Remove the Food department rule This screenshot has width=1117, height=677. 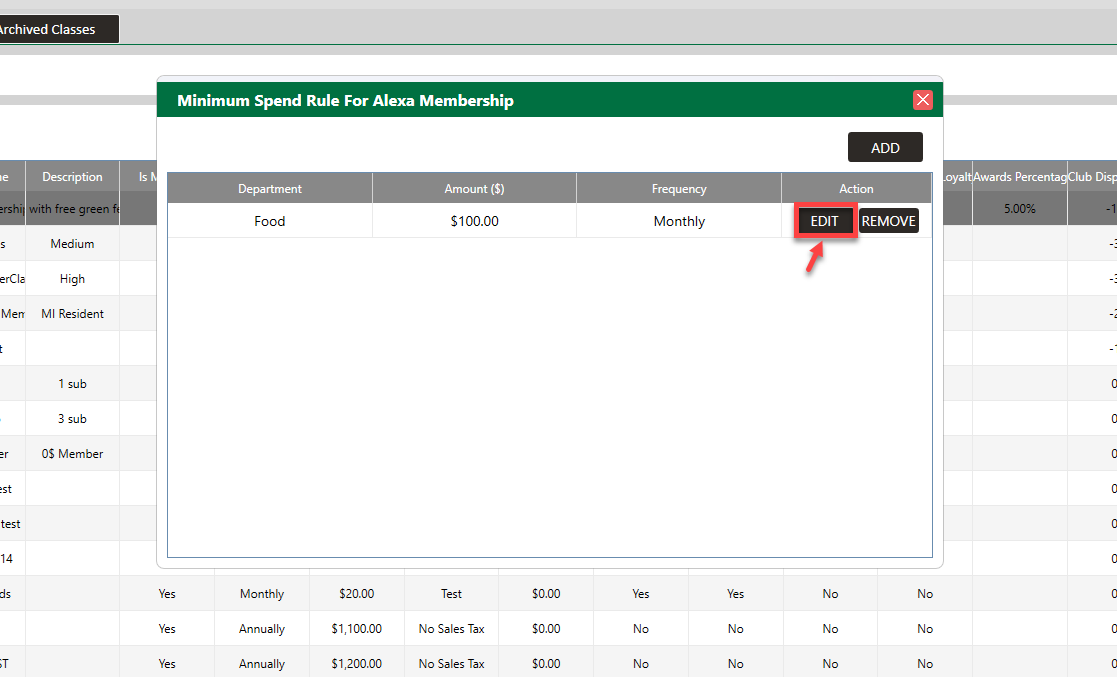pyautogui.click(x=888, y=221)
